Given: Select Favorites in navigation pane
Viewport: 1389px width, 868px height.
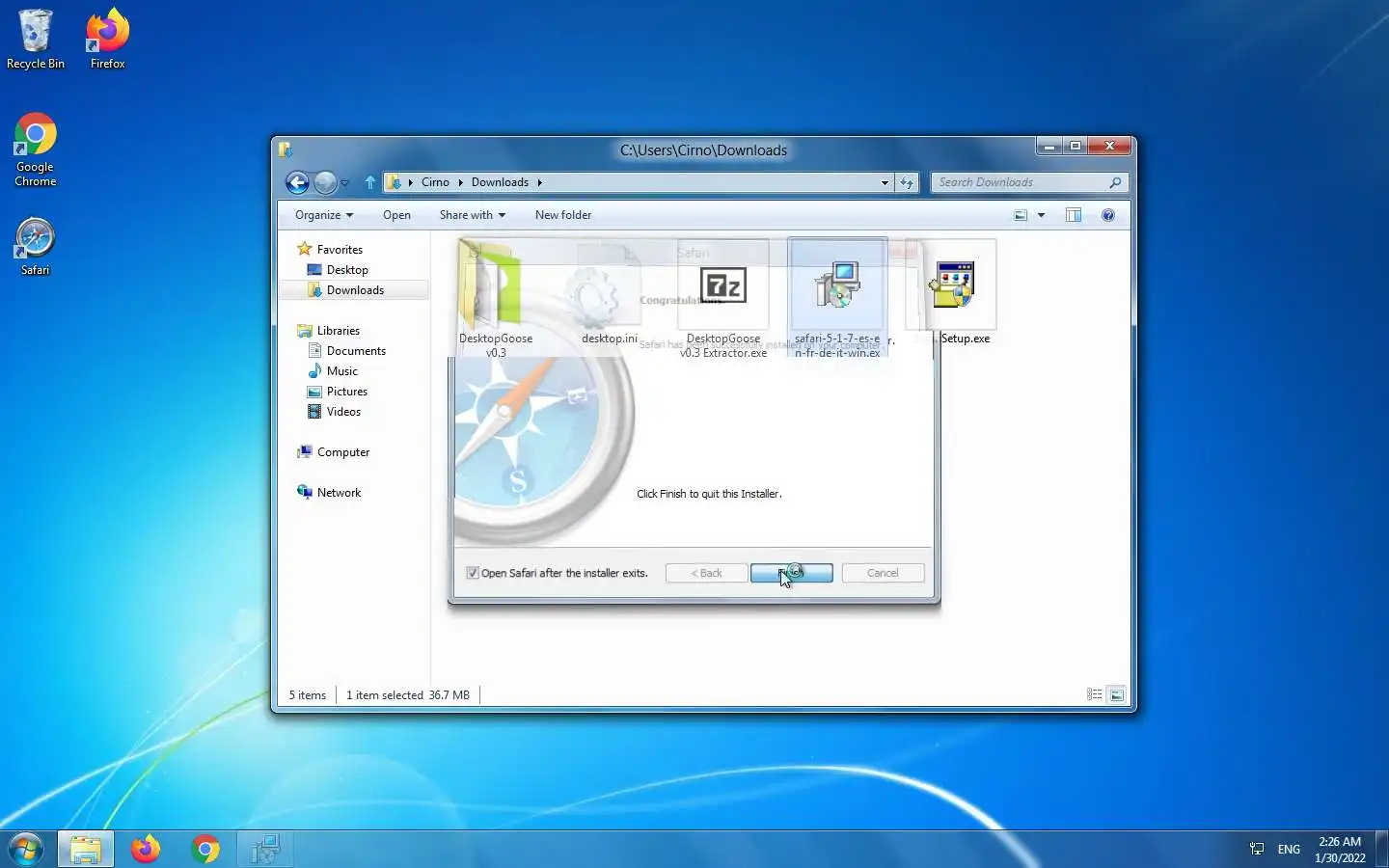Looking at the screenshot, I should tap(329, 249).
